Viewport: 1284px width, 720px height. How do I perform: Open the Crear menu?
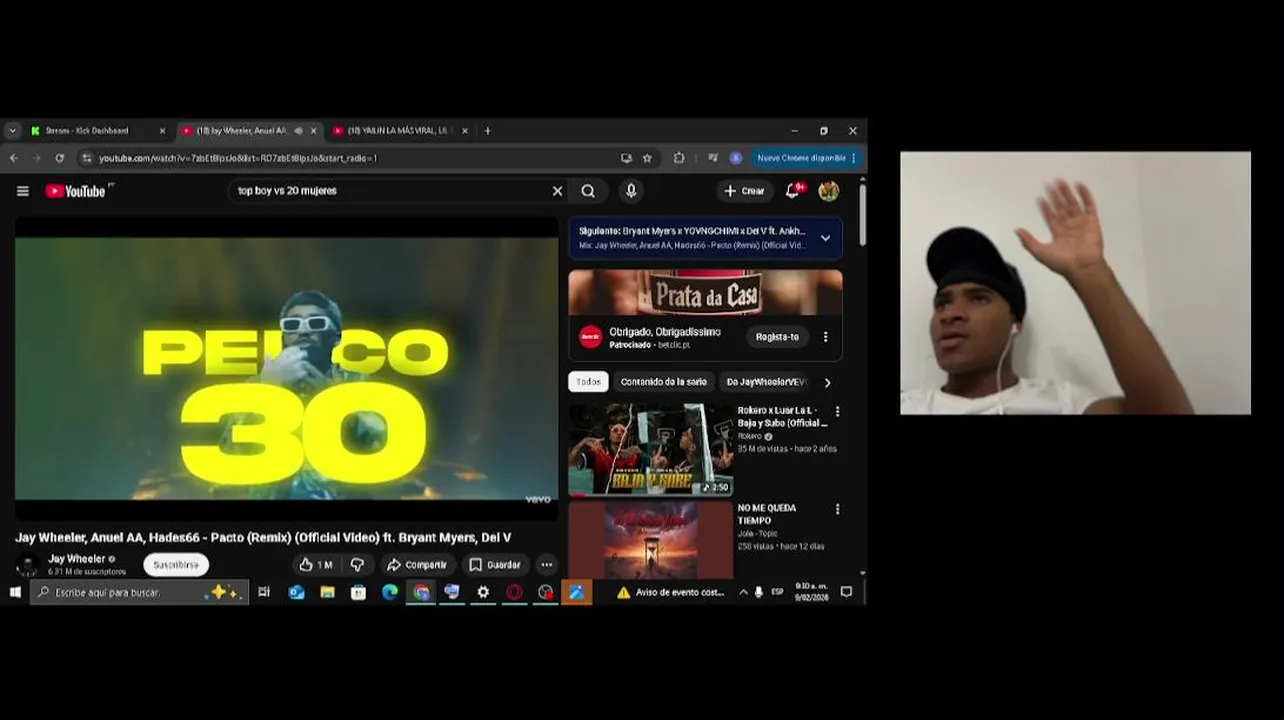pos(745,191)
